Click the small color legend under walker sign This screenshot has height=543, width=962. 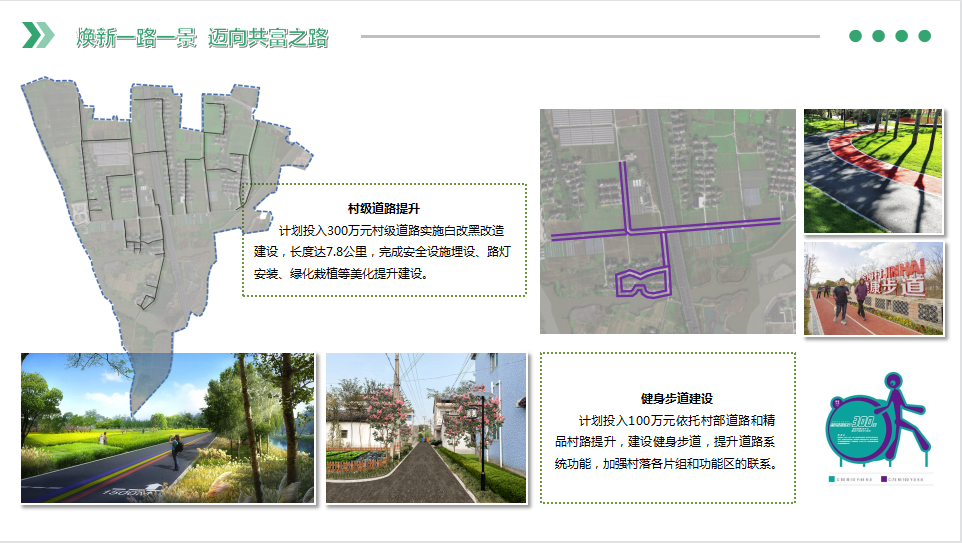click(x=880, y=479)
